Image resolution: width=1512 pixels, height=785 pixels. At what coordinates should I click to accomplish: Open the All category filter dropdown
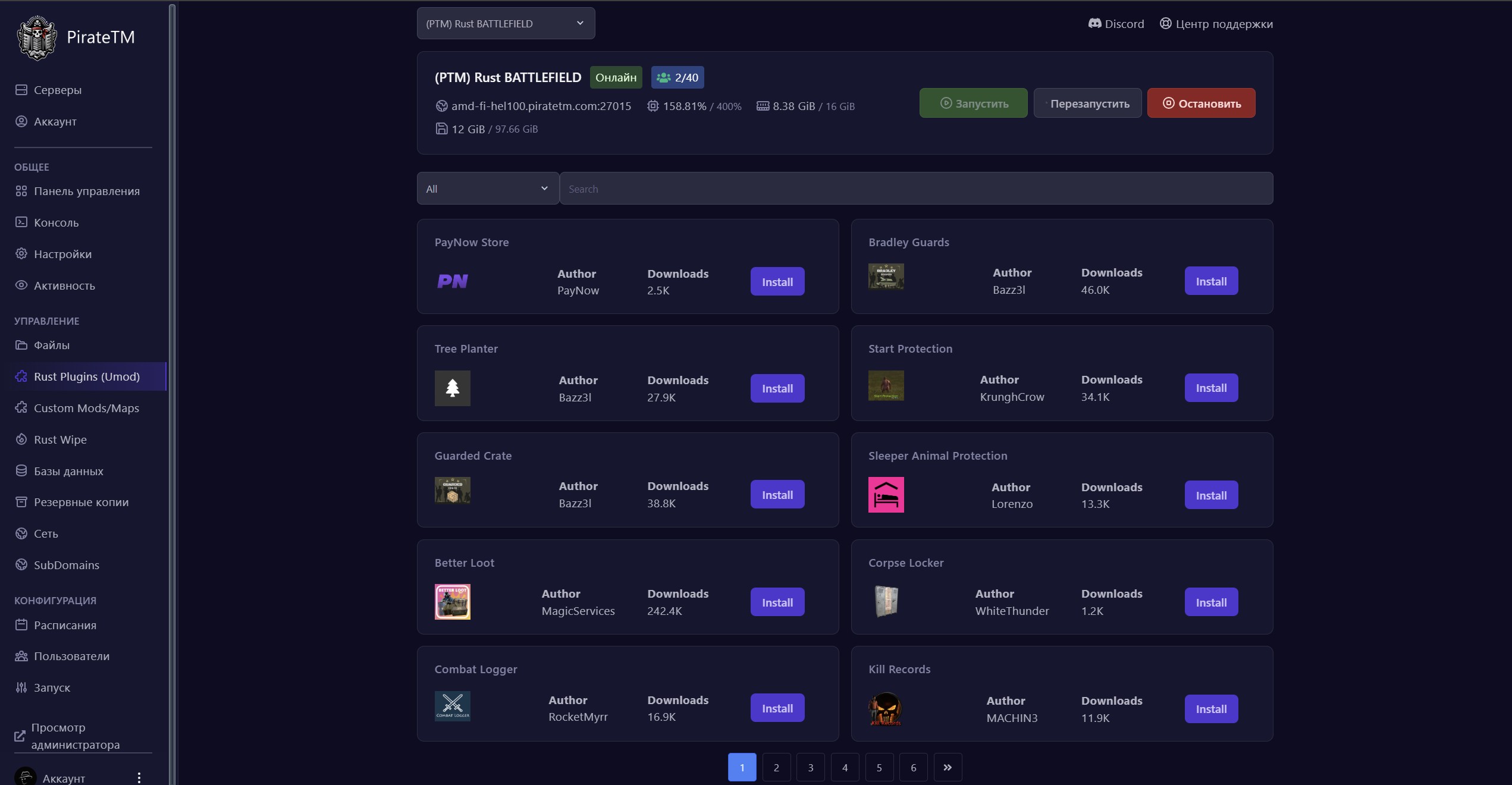[x=488, y=189]
